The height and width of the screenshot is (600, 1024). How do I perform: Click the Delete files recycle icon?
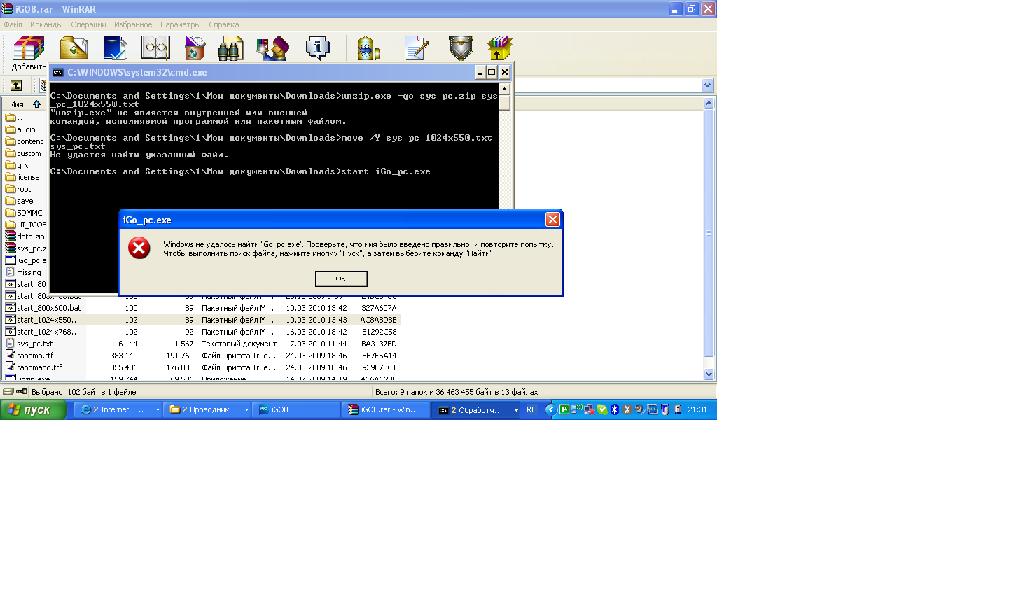pyautogui.click(x=195, y=48)
